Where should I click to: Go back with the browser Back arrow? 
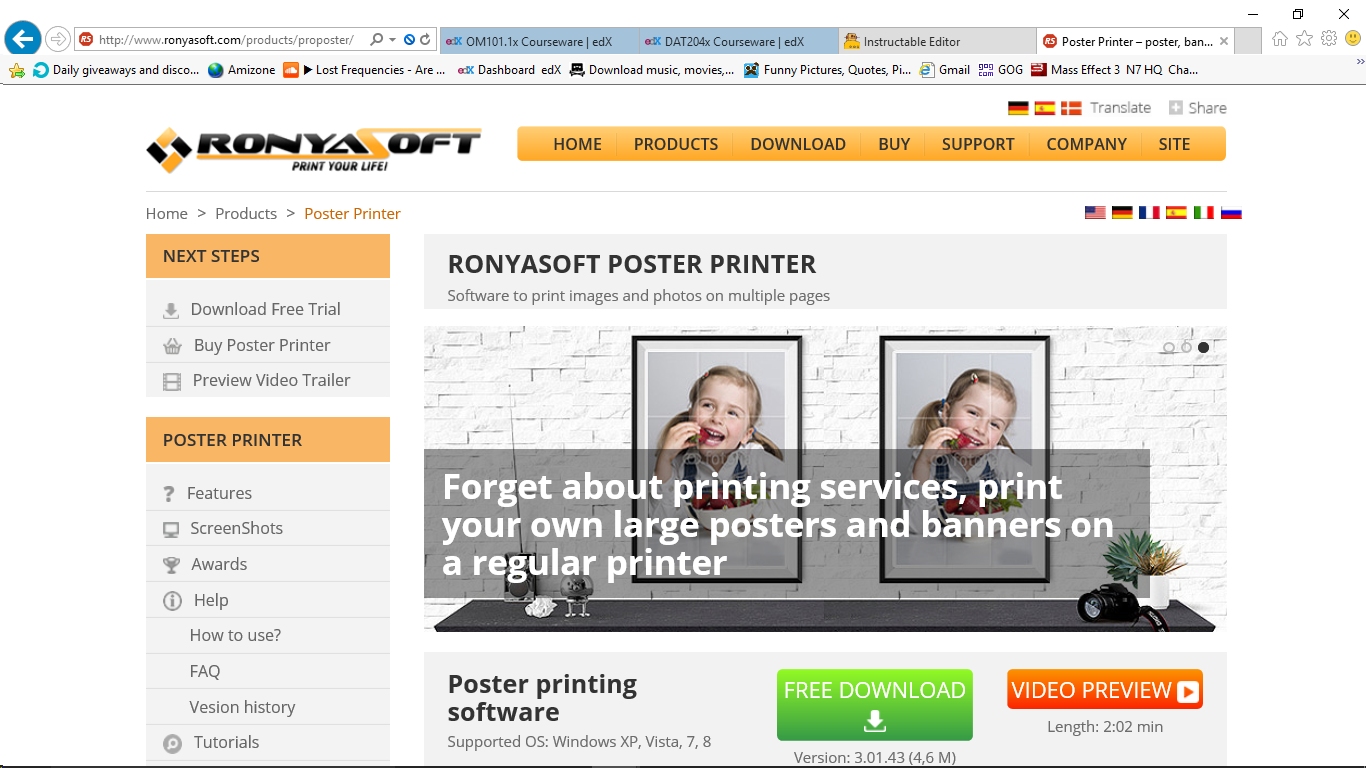(22, 39)
